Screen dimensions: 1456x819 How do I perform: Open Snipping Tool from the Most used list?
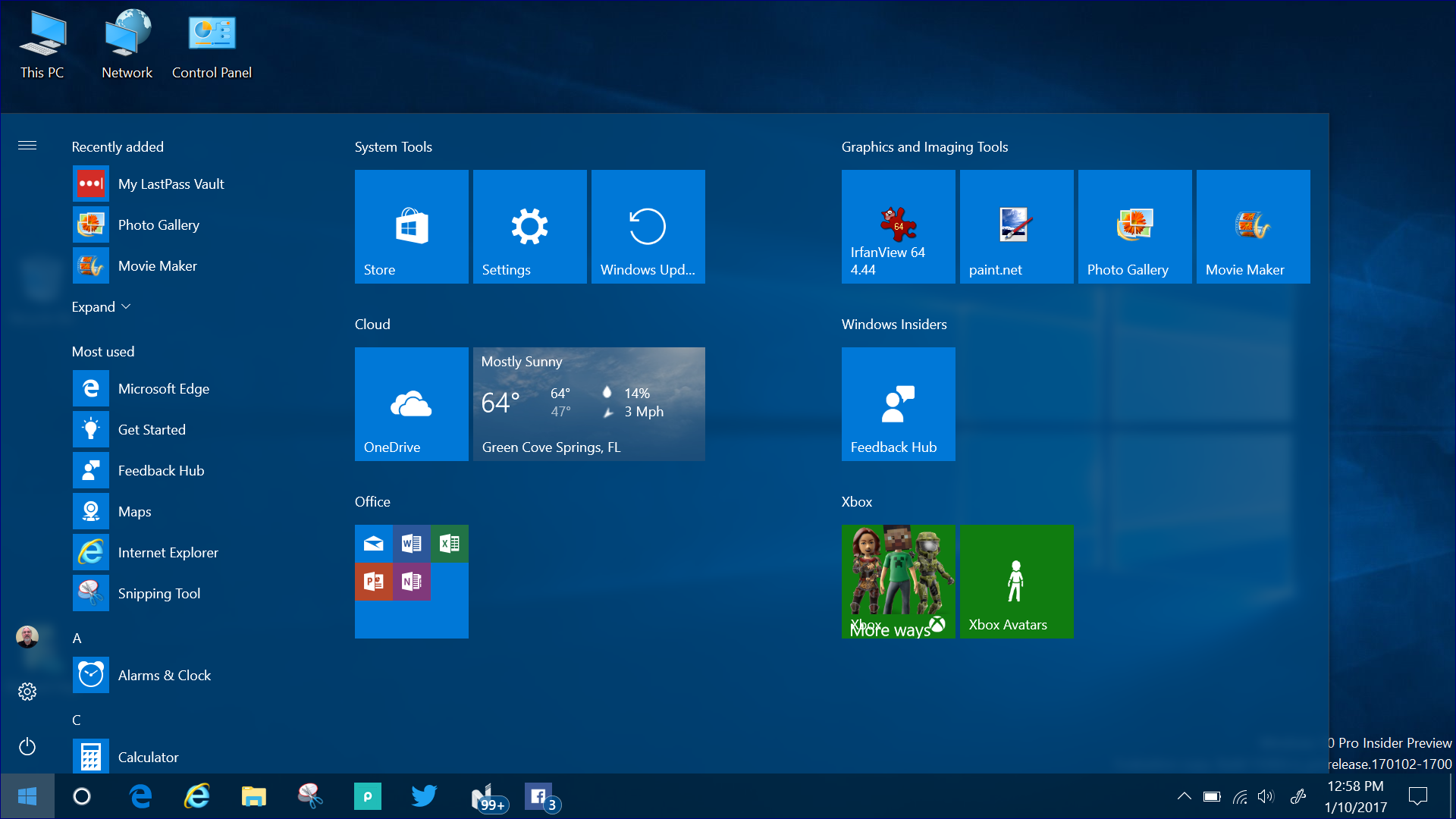coord(158,593)
